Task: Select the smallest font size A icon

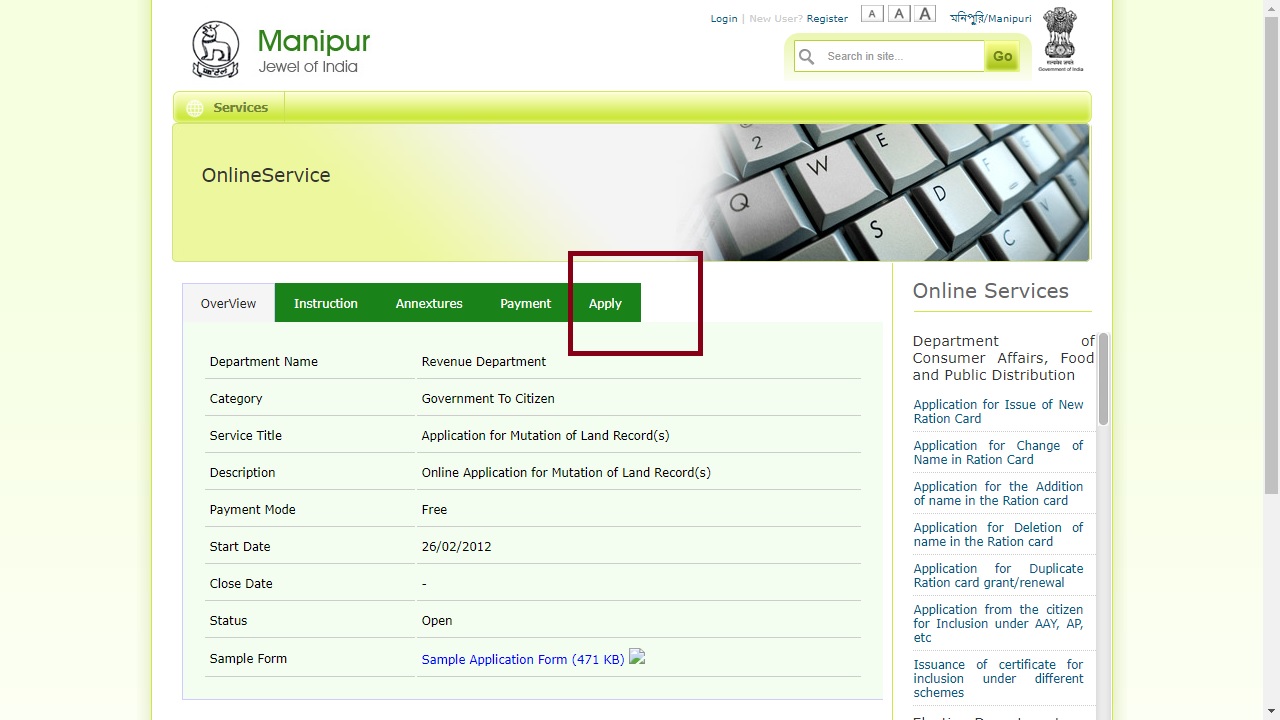Action: pos(872,14)
